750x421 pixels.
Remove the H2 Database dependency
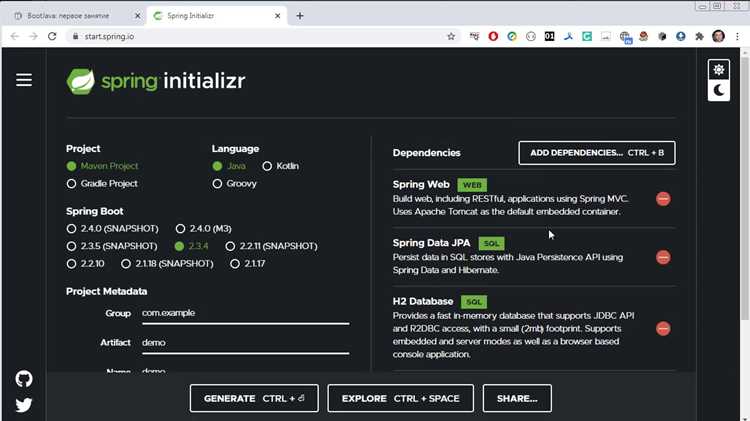coord(663,329)
